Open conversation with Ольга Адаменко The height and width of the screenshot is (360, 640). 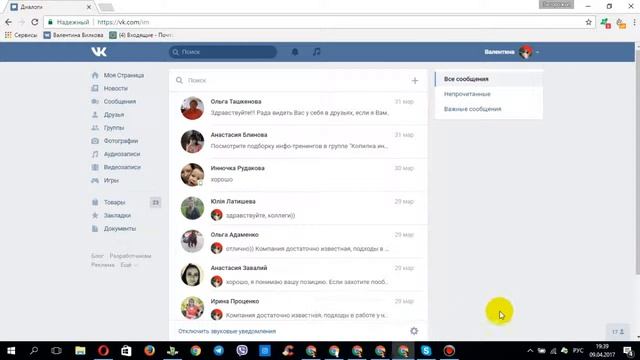pos(298,241)
